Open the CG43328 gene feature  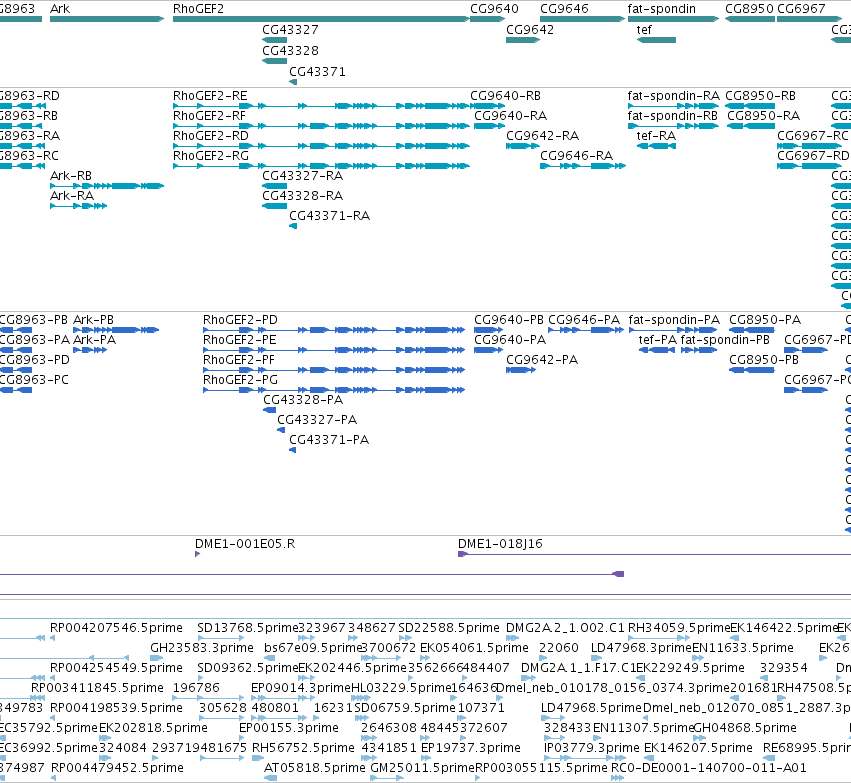[x=275, y=61]
